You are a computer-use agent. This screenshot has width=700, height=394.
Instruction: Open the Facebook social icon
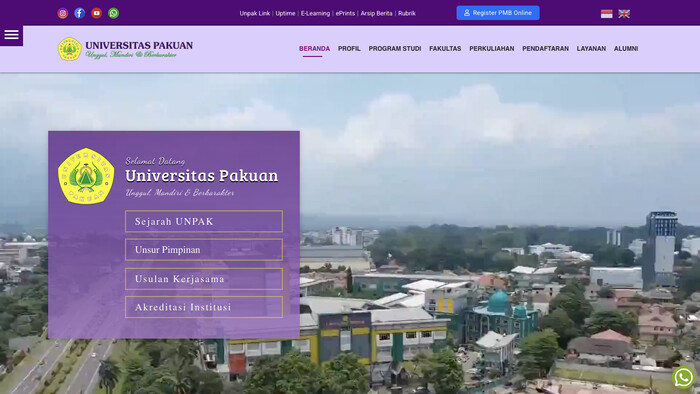[x=79, y=13]
